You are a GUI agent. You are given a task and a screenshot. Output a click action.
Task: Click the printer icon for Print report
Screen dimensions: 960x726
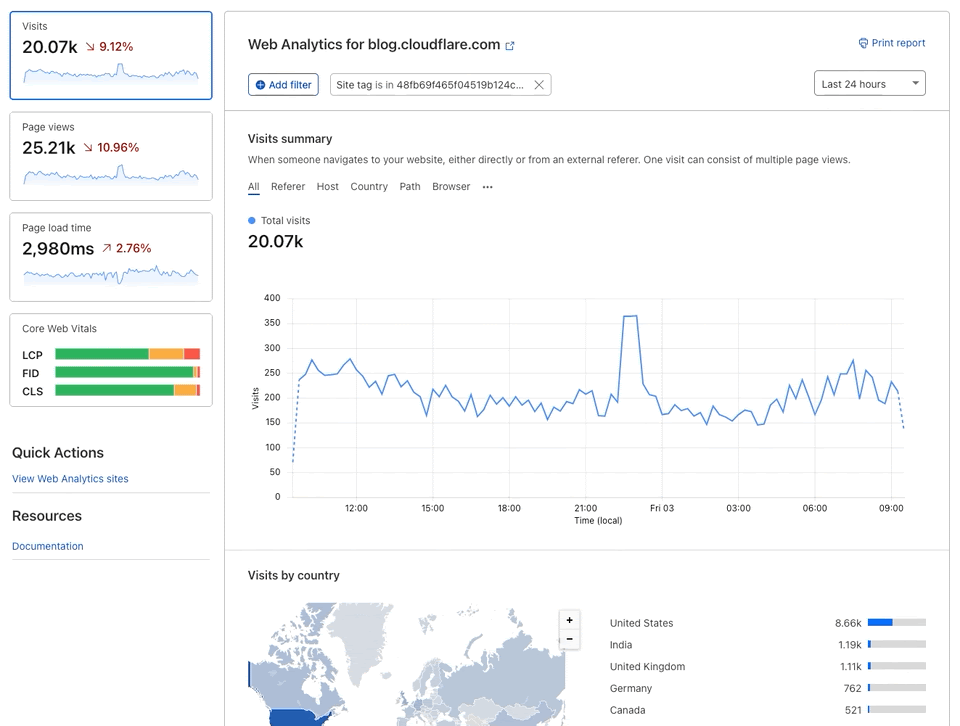863,43
